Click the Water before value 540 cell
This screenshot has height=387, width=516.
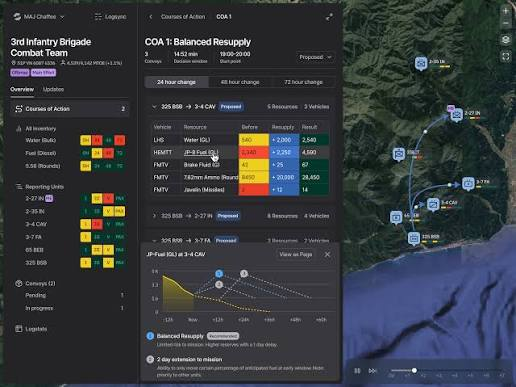(254, 140)
